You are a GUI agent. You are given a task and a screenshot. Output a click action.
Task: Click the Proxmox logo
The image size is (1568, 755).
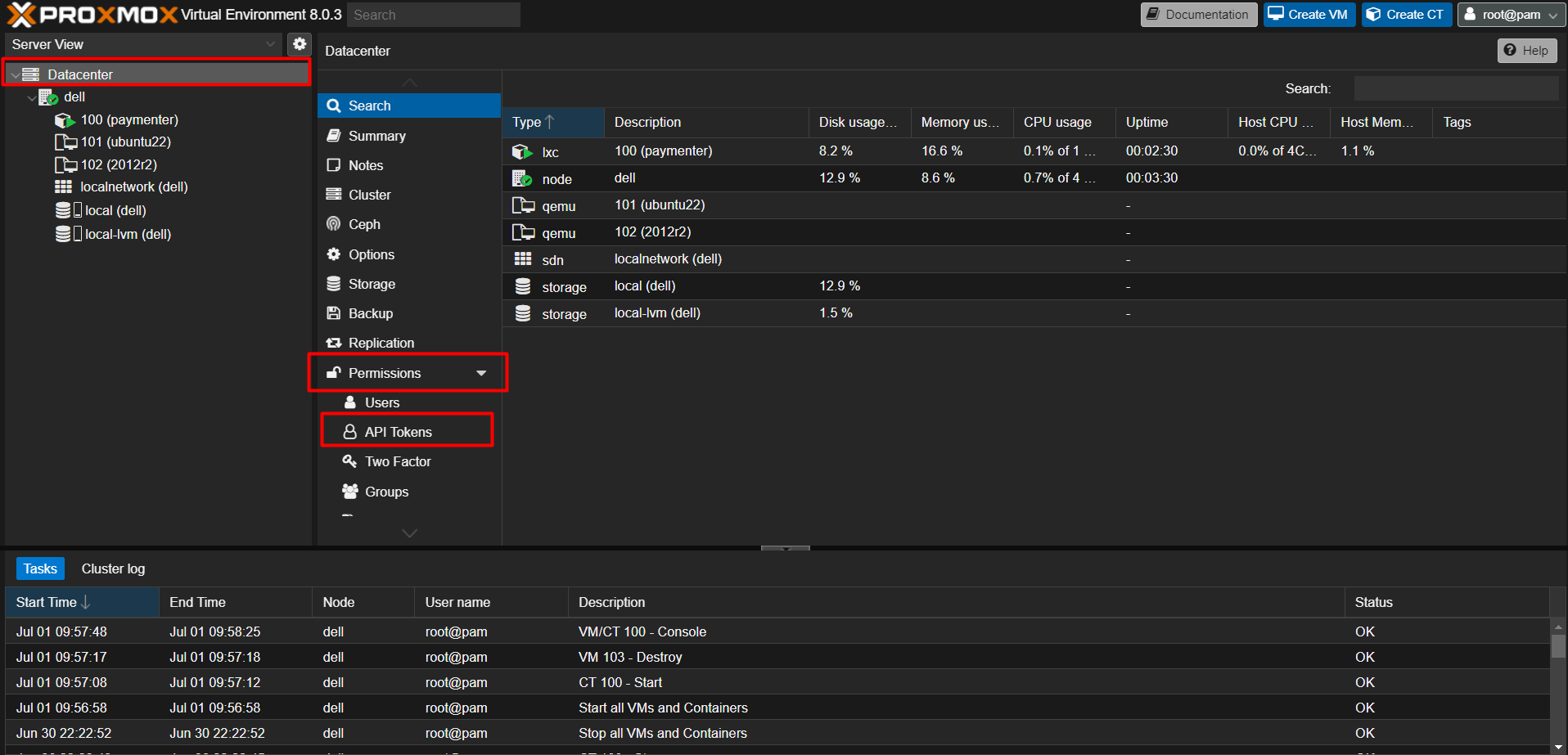pyautogui.click(x=92, y=15)
